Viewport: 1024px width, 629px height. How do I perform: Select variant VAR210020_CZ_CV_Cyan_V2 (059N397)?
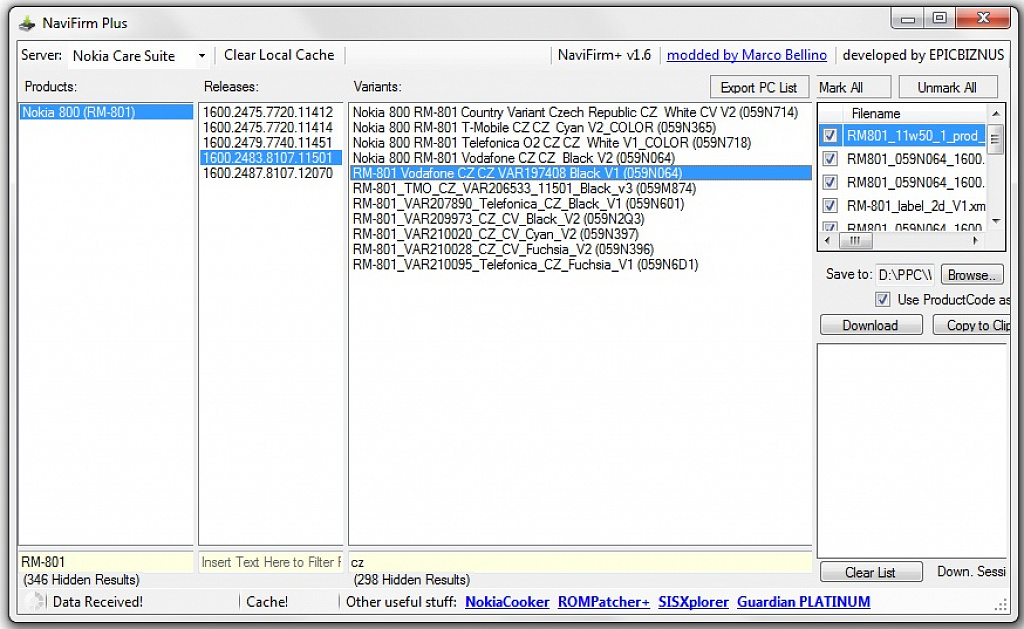tap(580, 234)
